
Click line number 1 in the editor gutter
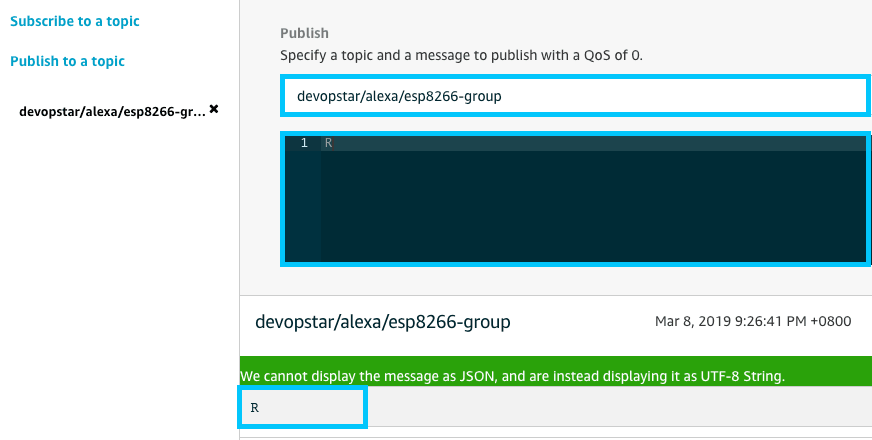pos(304,143)
